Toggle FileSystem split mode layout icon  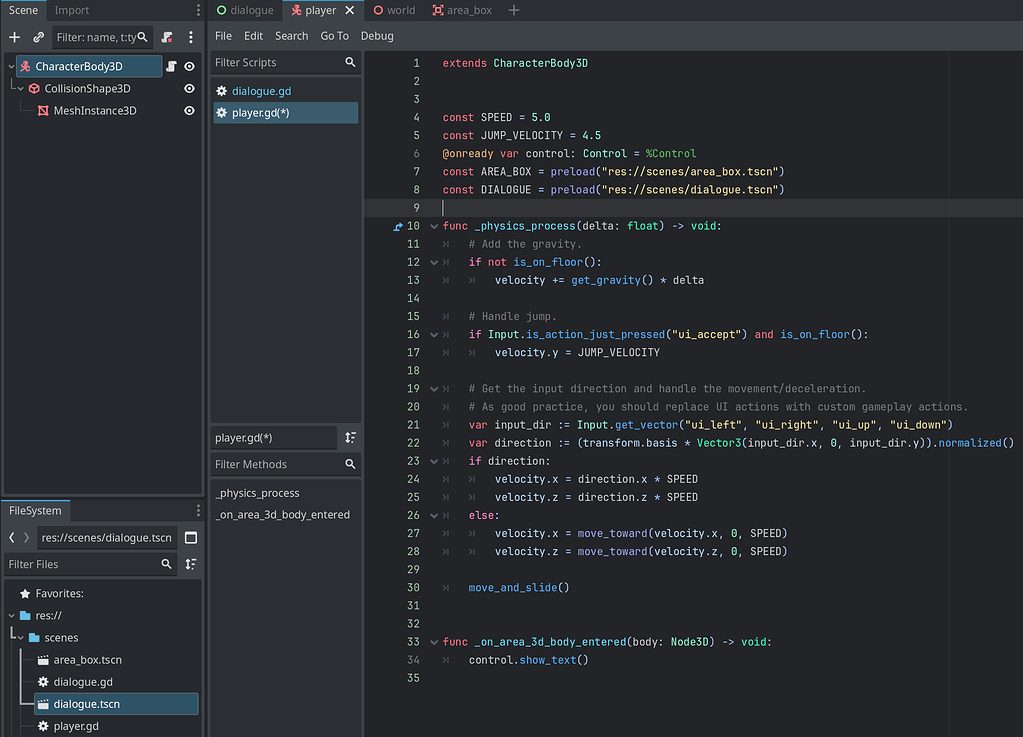[x=191, y=538]
